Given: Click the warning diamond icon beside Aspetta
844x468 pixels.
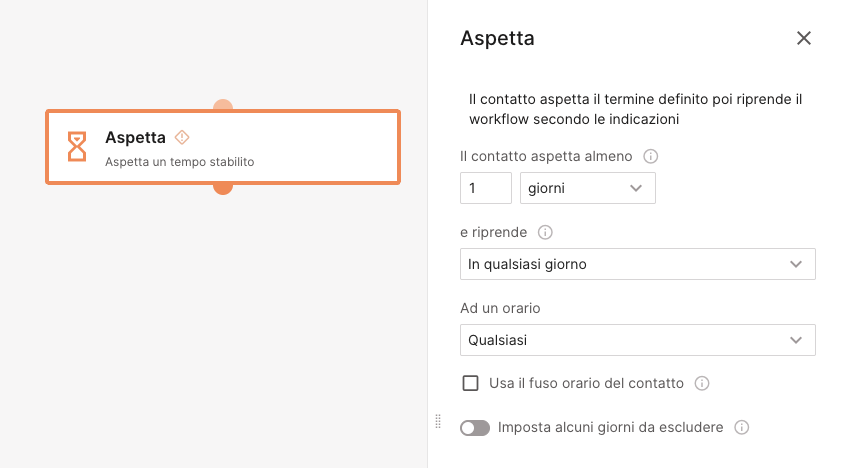Looking at the screenshot, I should 182,137.
